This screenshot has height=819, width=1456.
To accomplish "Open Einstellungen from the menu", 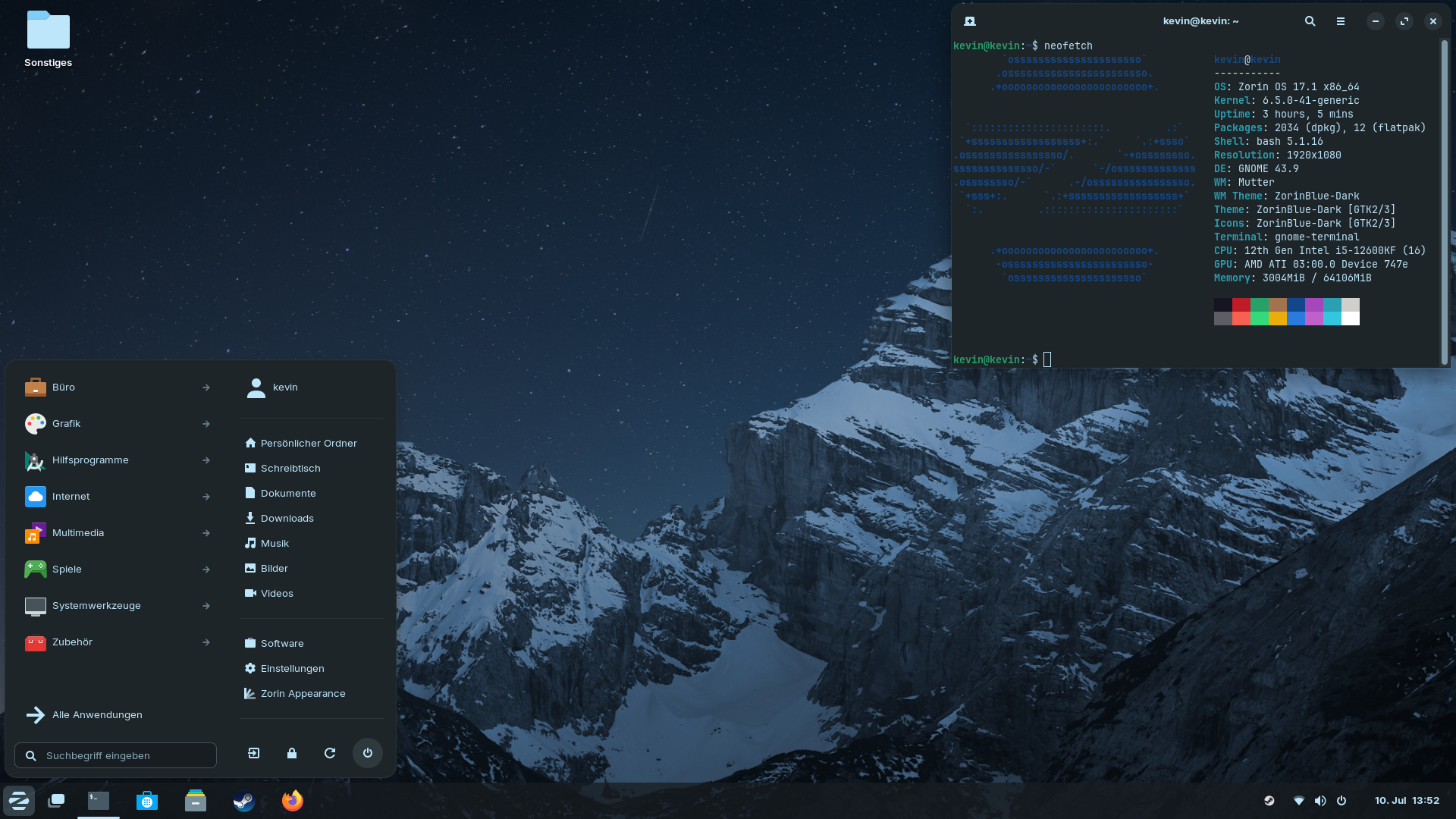I will (x=292, y=669).
